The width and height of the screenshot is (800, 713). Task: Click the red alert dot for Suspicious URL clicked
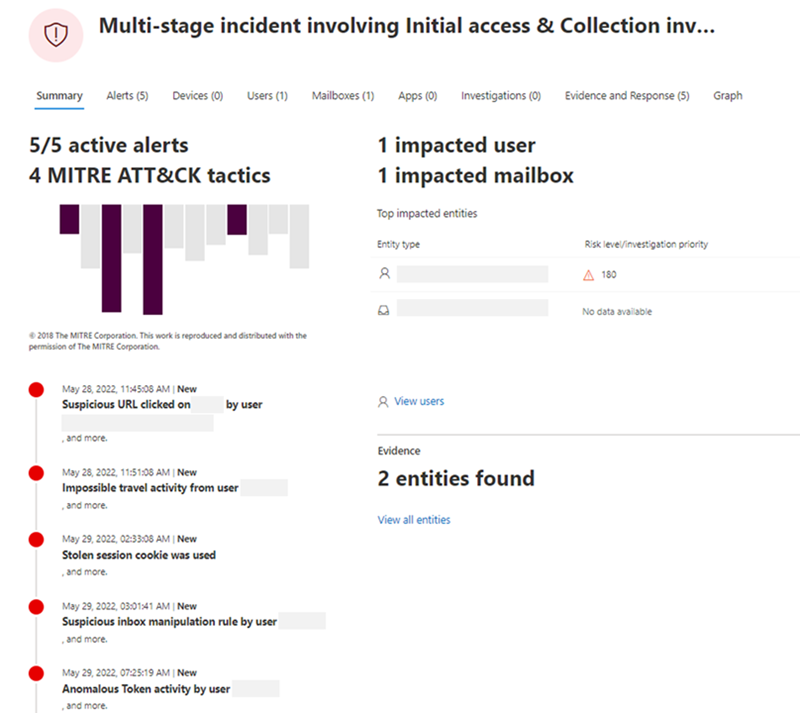pos(36,391)
